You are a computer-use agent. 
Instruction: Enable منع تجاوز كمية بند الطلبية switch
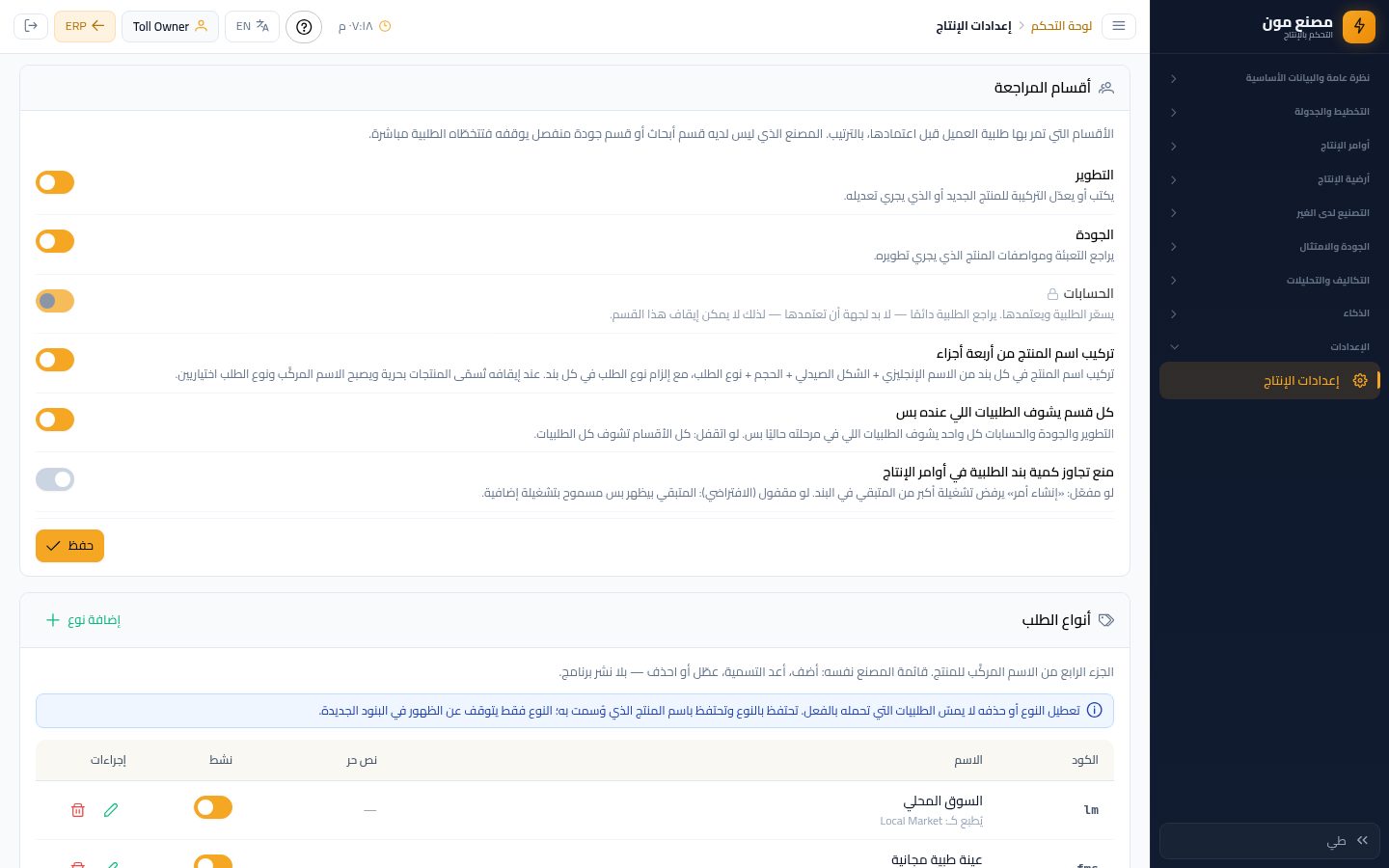tap(55, 479)
